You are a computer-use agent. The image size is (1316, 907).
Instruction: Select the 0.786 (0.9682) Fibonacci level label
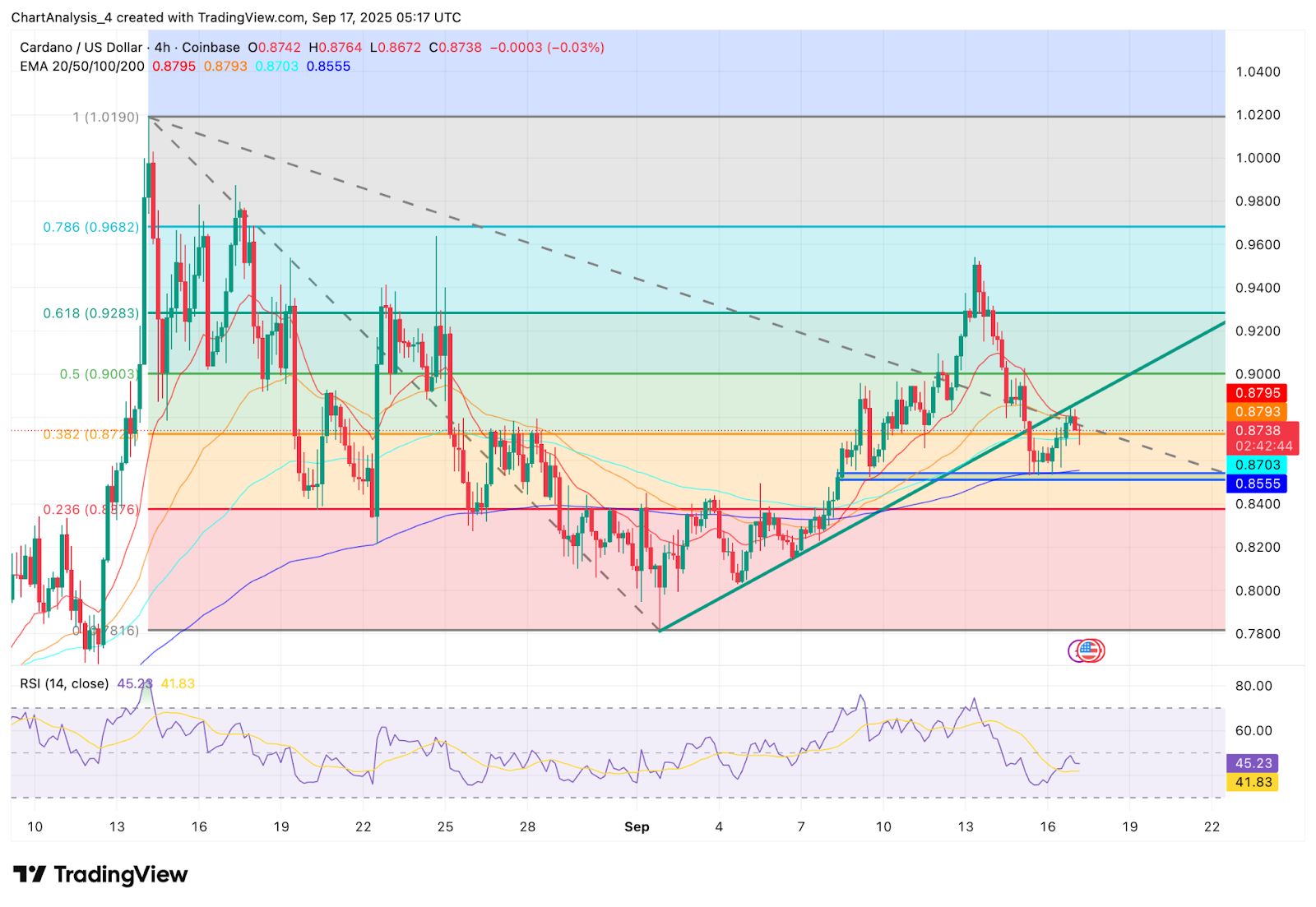coord(90,227)
